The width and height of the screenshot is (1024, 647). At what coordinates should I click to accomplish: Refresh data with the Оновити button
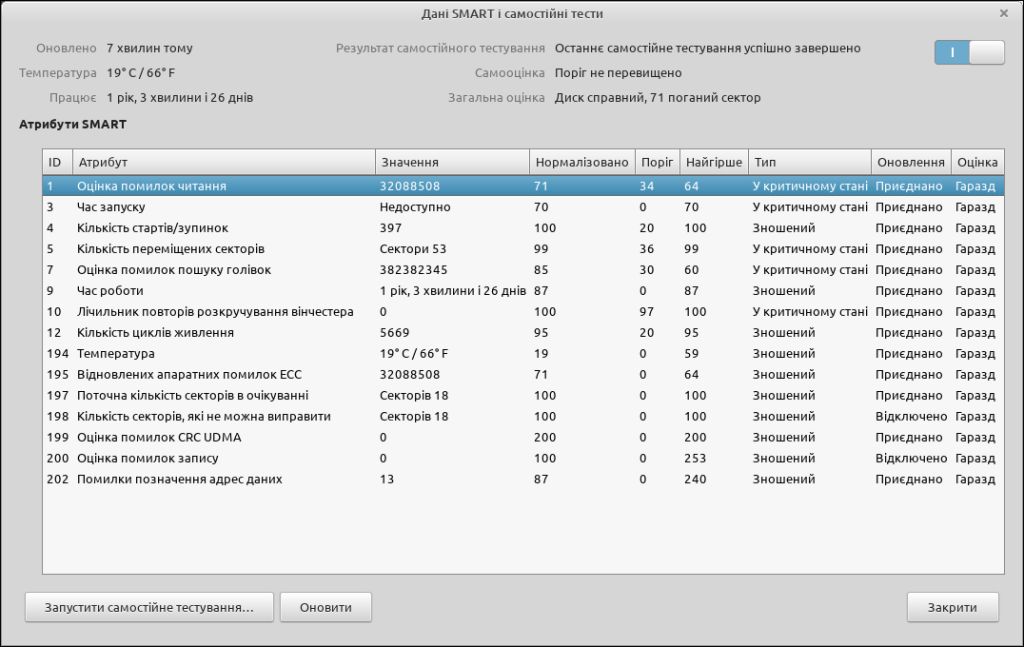pos(326,607)
